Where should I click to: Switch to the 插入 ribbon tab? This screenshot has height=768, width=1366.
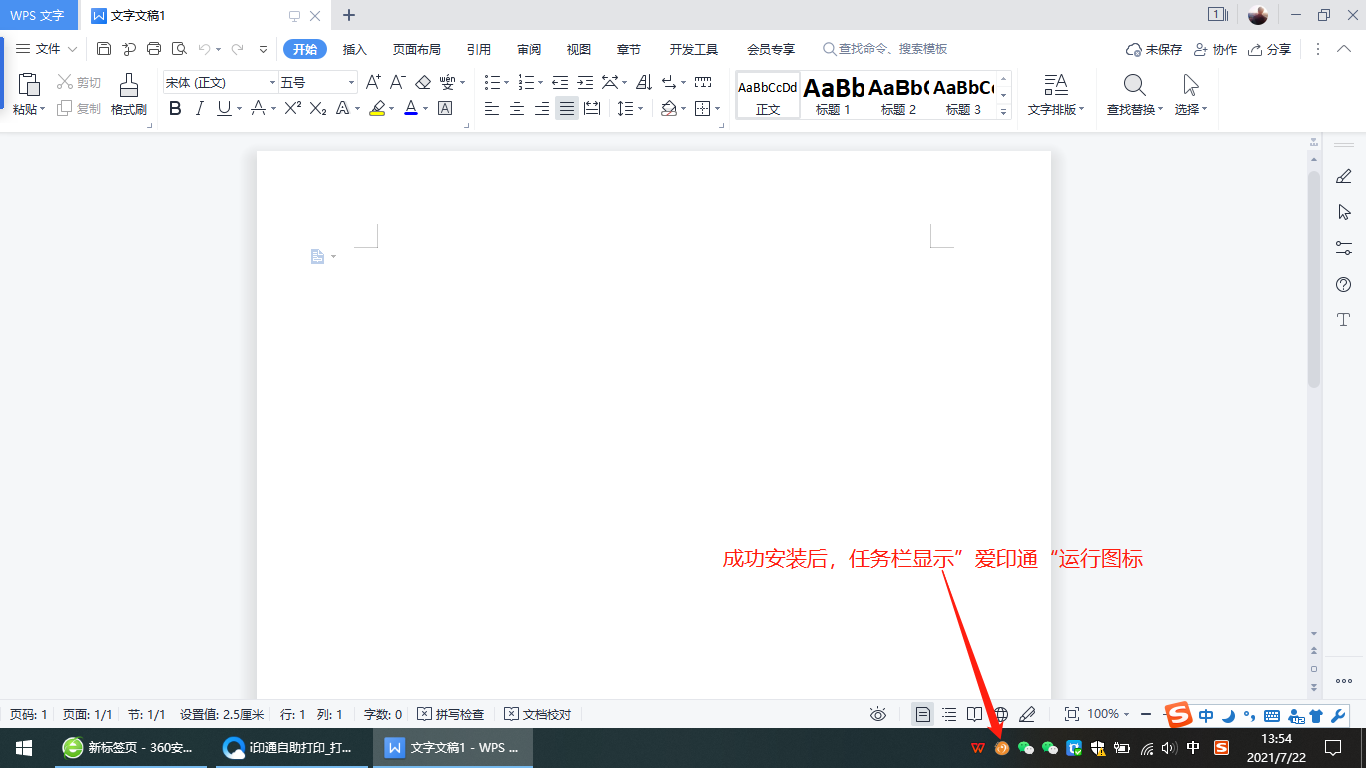pyautogui.click(x=355, y=49)
